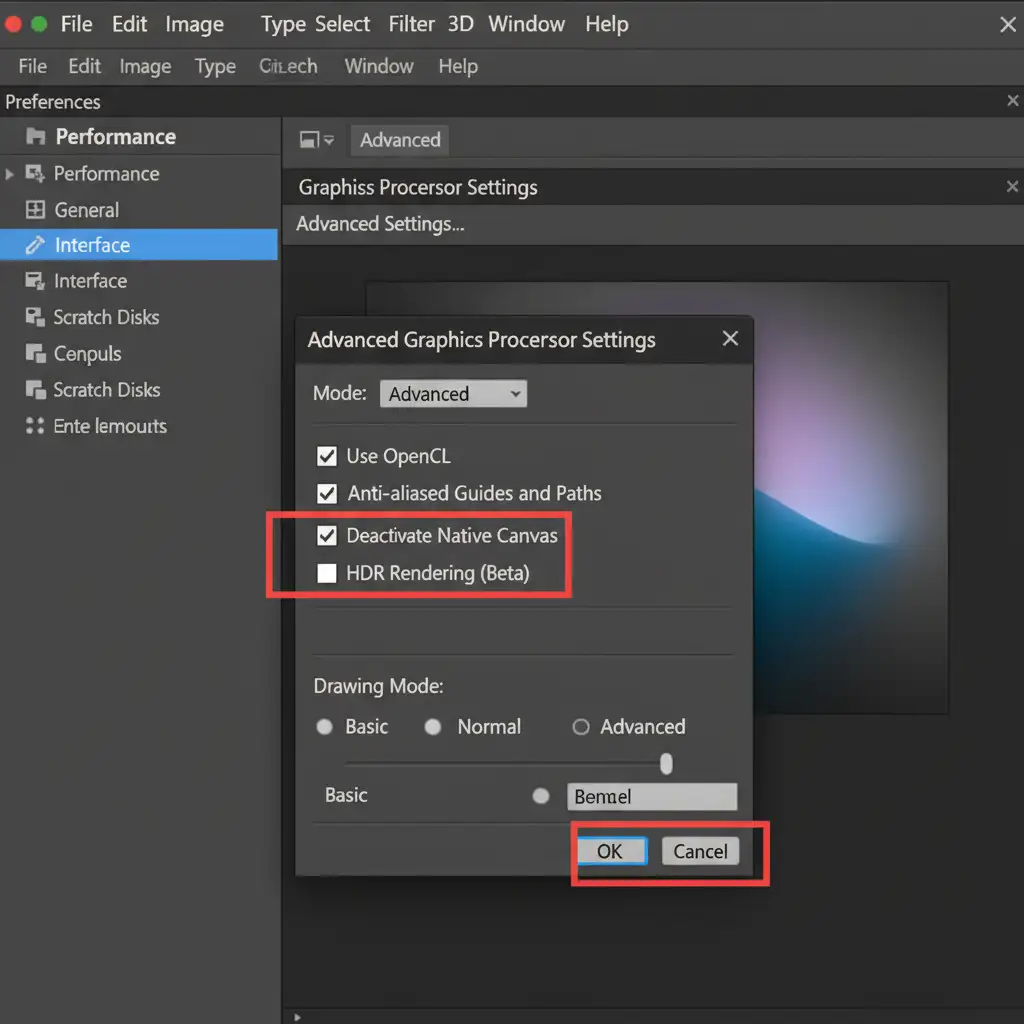Switch to the Advanced tab

400,140
